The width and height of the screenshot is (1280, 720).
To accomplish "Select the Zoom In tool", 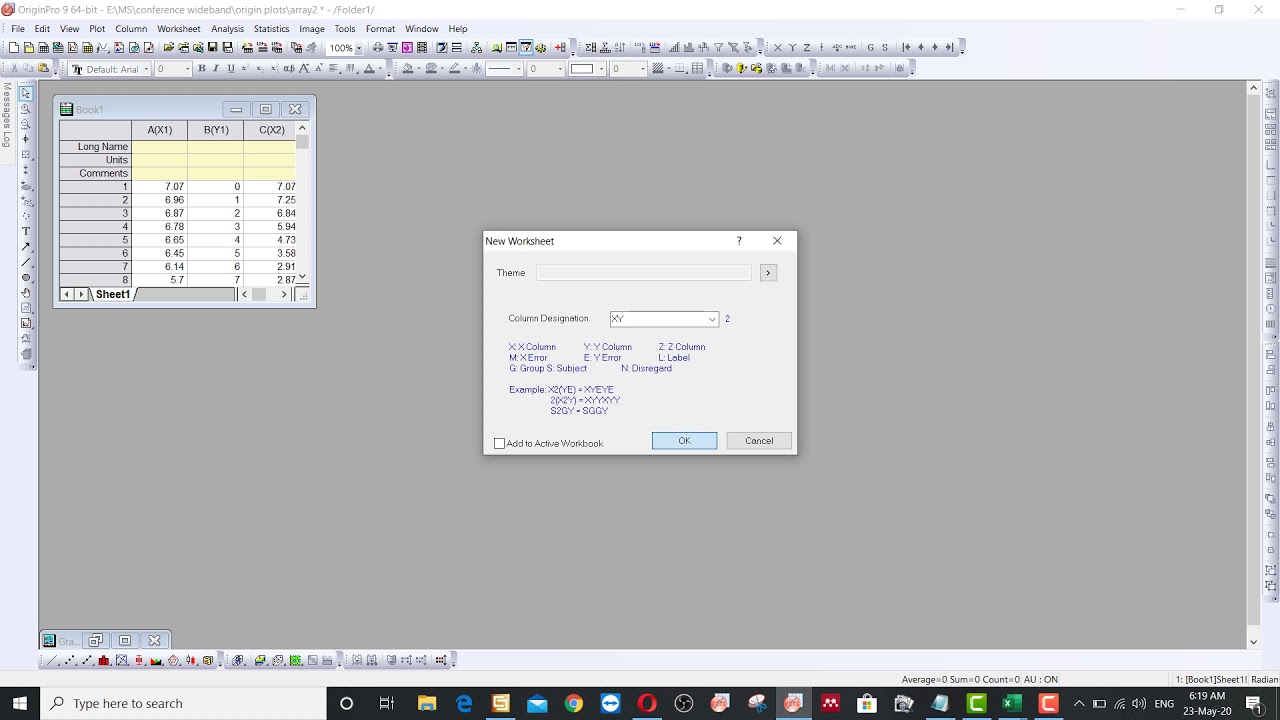I will pyautogui.click(x=26, y=109).
